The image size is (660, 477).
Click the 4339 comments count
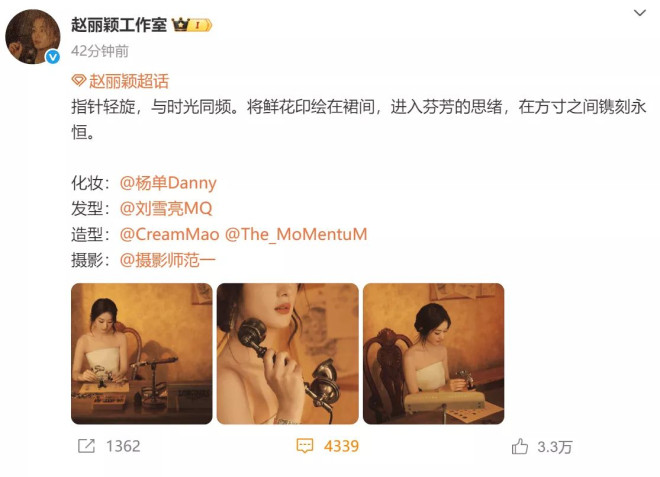(341, 446)
